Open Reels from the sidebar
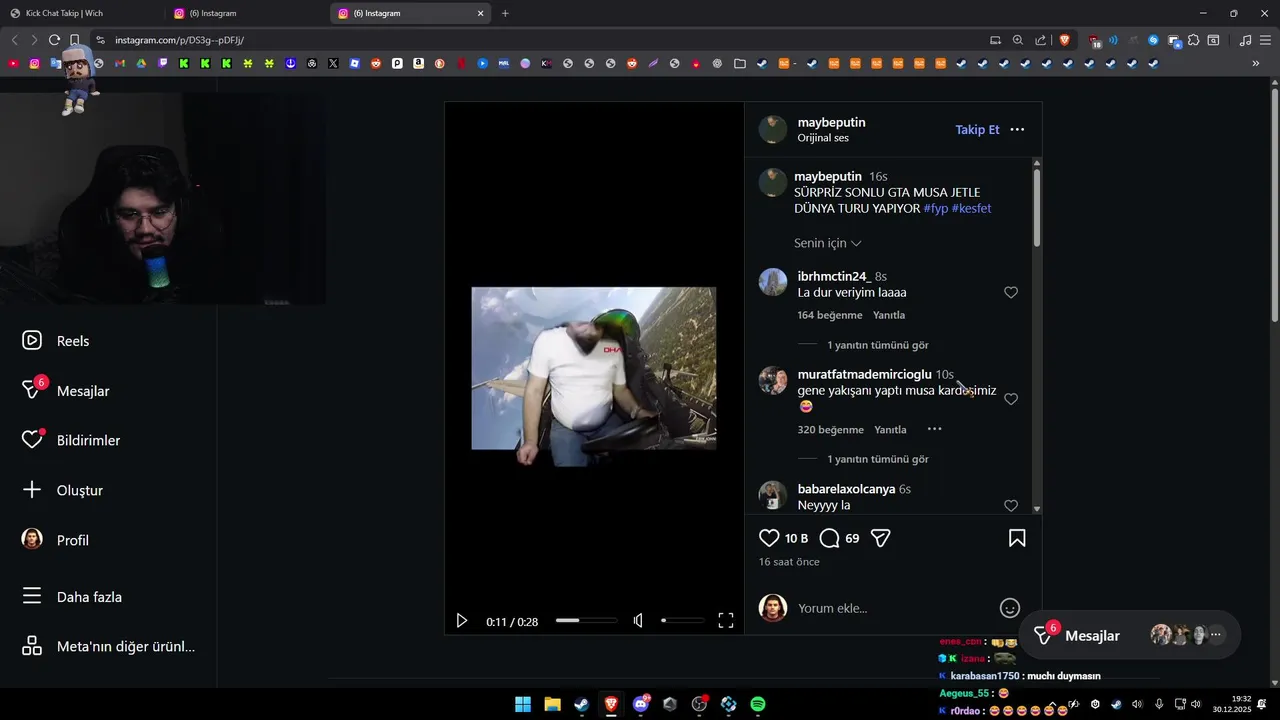This screenshot has height=720, width=1280. [55, 341]
